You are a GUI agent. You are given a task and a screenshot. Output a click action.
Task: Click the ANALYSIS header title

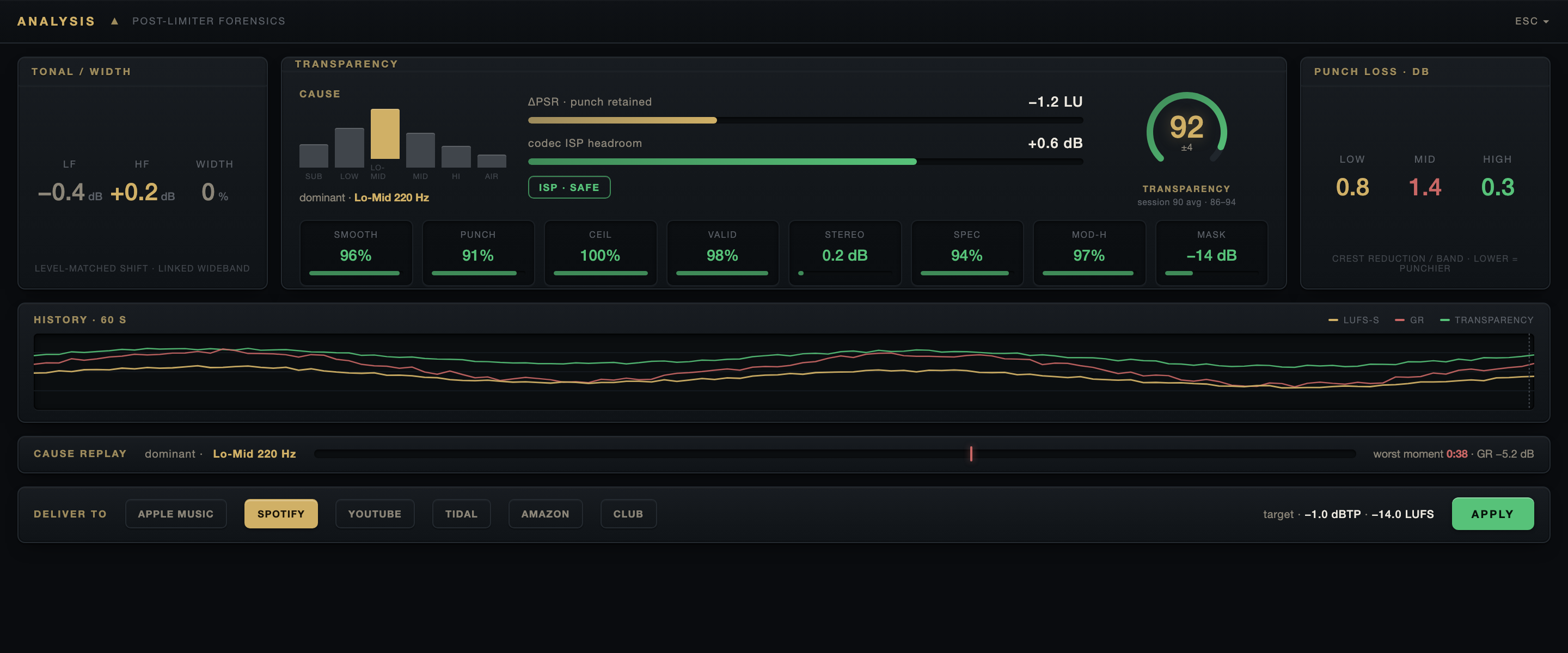56,21
